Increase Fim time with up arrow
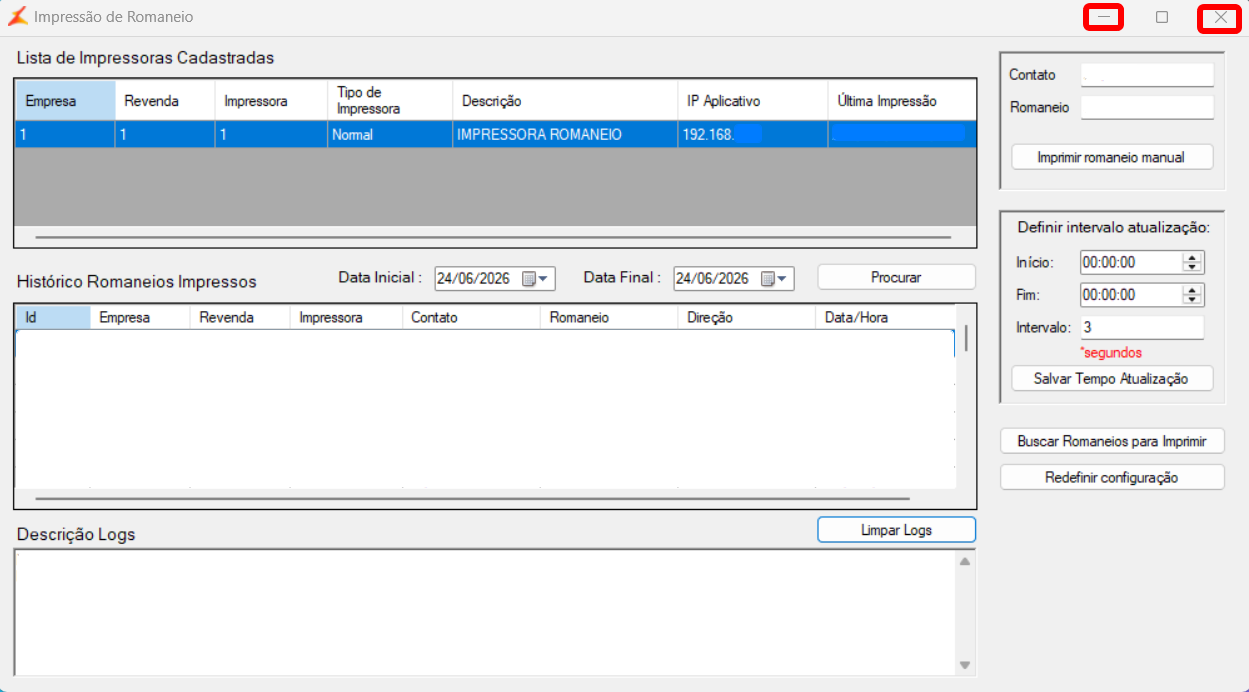This screenshot has height=692, width=1249. [x=1192, y=290]
